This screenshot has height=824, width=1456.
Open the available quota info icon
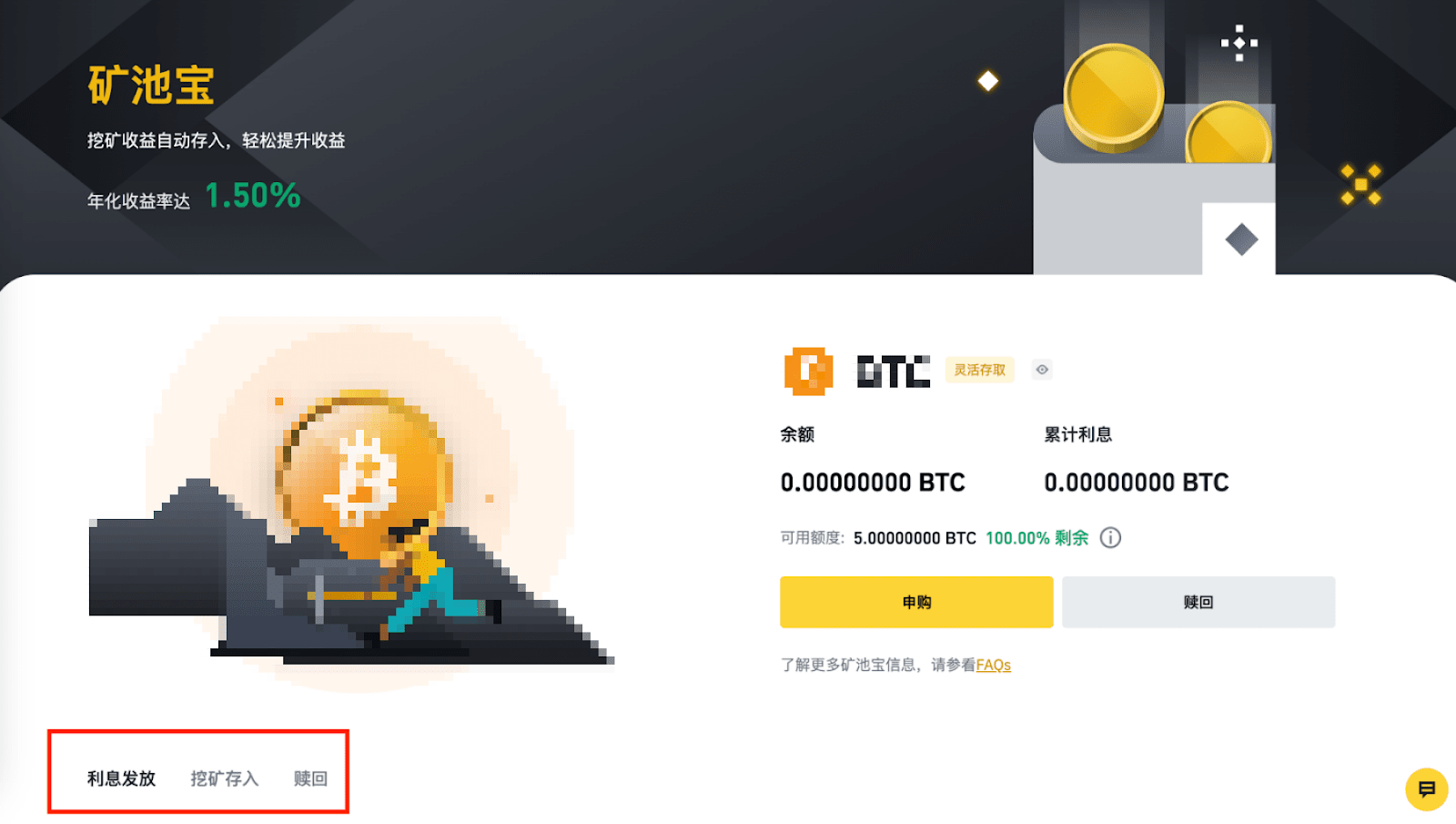point(1110,538)
